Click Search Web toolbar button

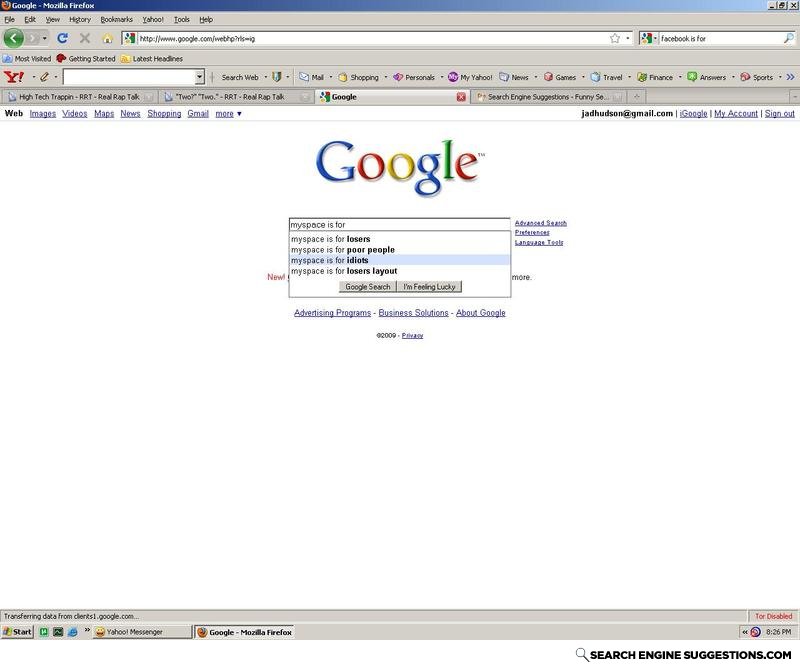click(240, 77)
